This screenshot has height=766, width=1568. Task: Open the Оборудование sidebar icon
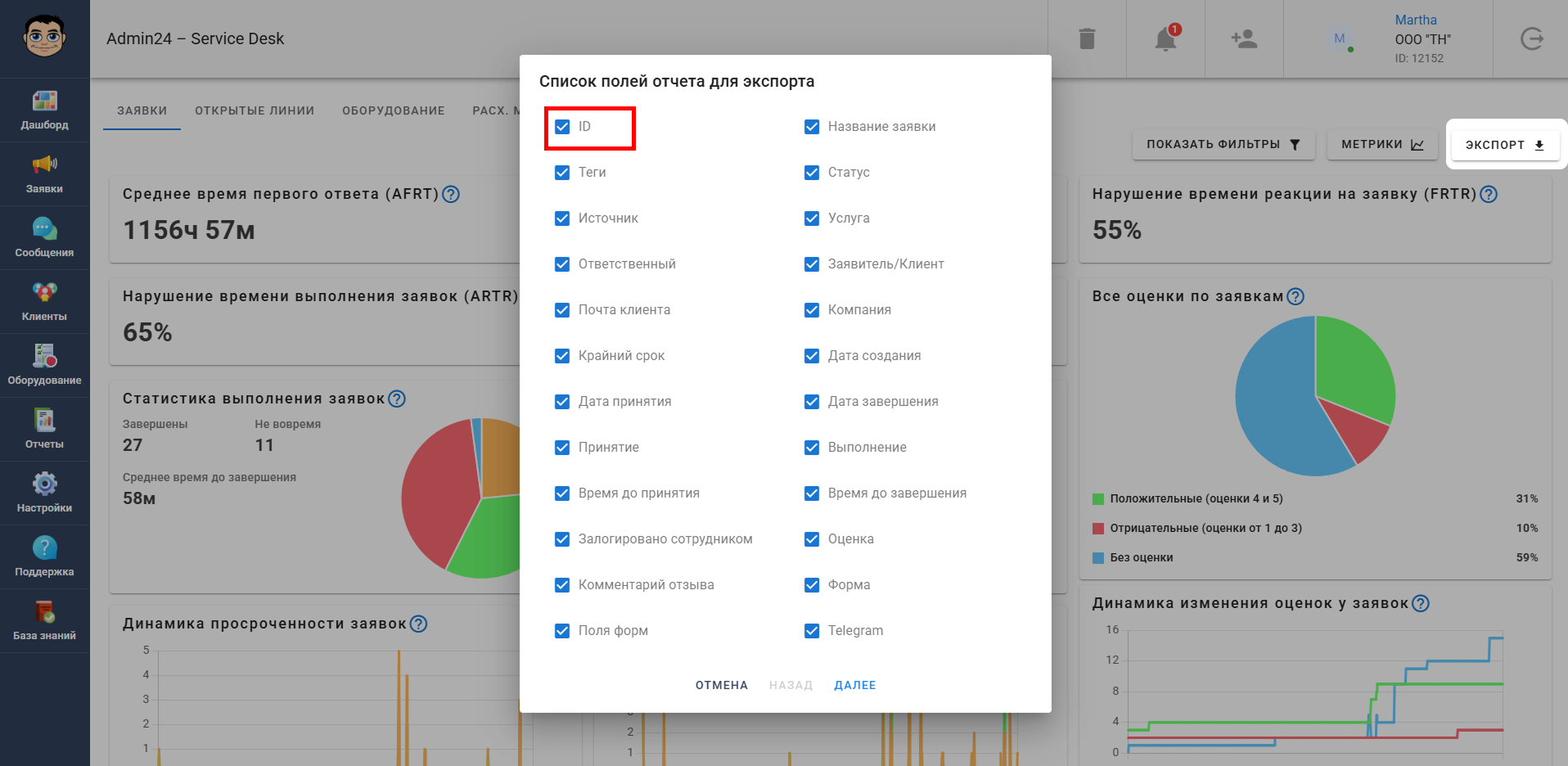[44, 356]
